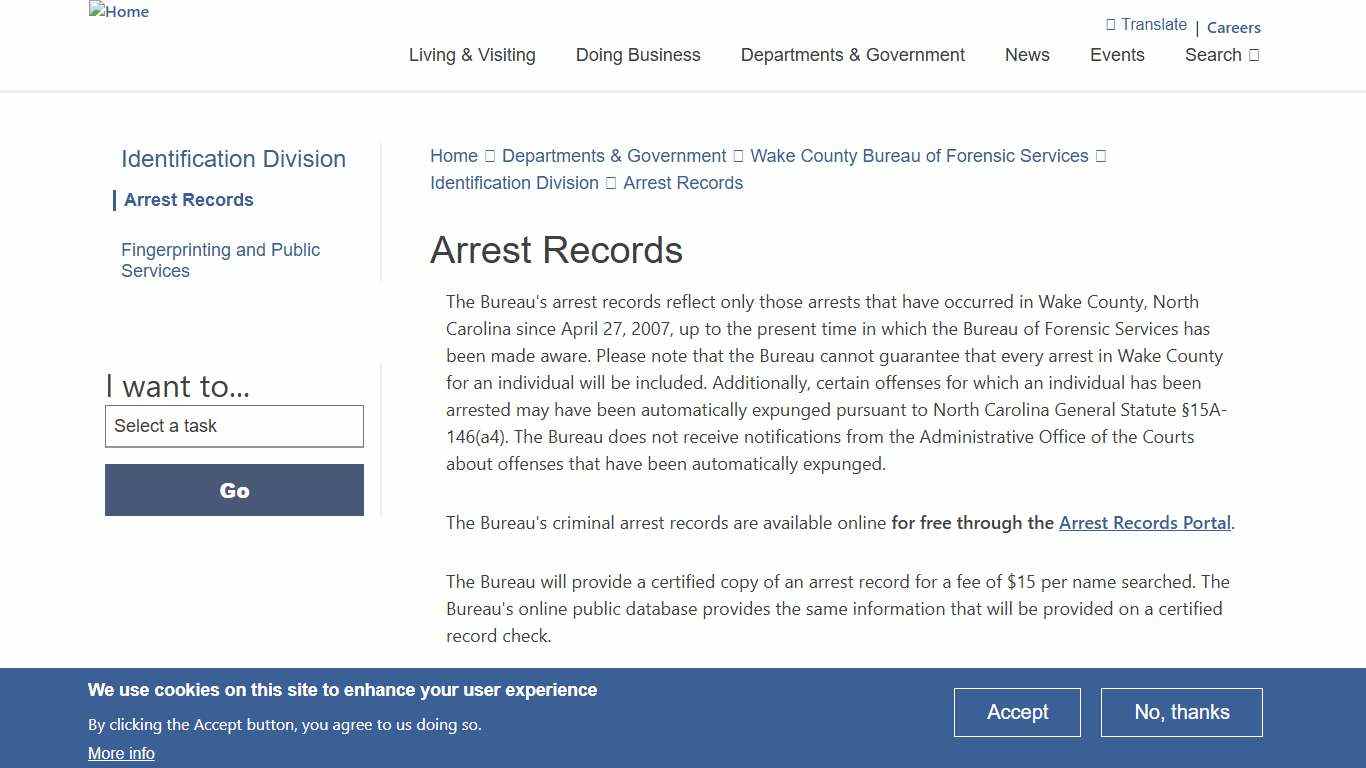Open the Search magnifier icon
Screen dimensions: 1366x768
(1253, 55)
